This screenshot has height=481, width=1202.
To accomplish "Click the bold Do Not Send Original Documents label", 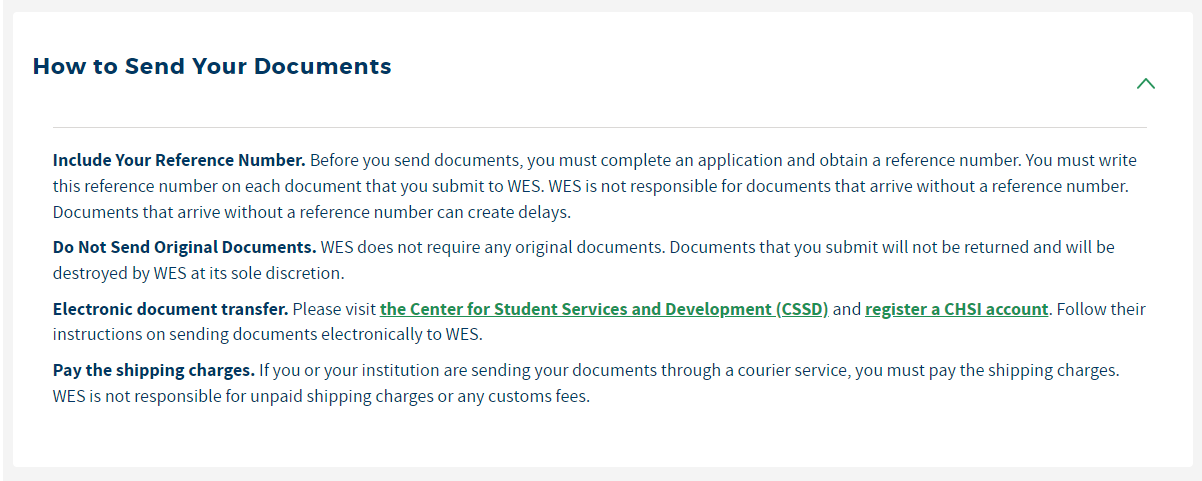I will pos(184,246).
